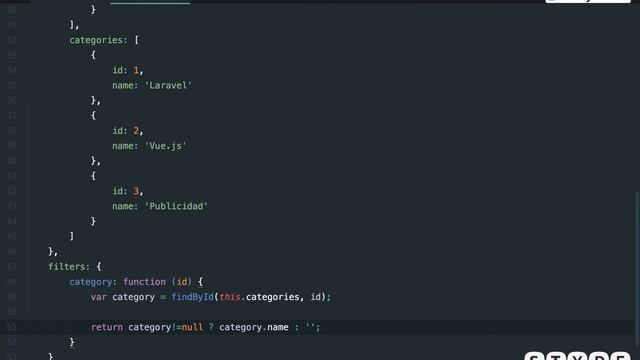Click the blue category: filter key

click(93, 282)
